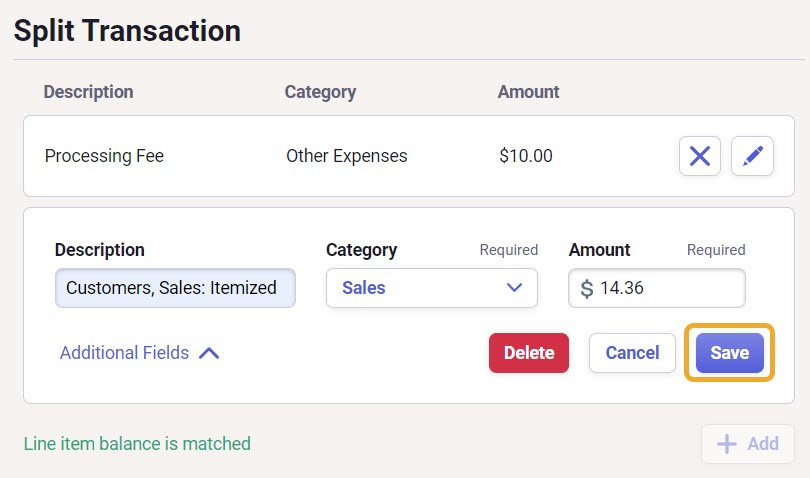The image size is (810, 478).
Task: Click the Split Transaction heading
Action: point(127,30)
